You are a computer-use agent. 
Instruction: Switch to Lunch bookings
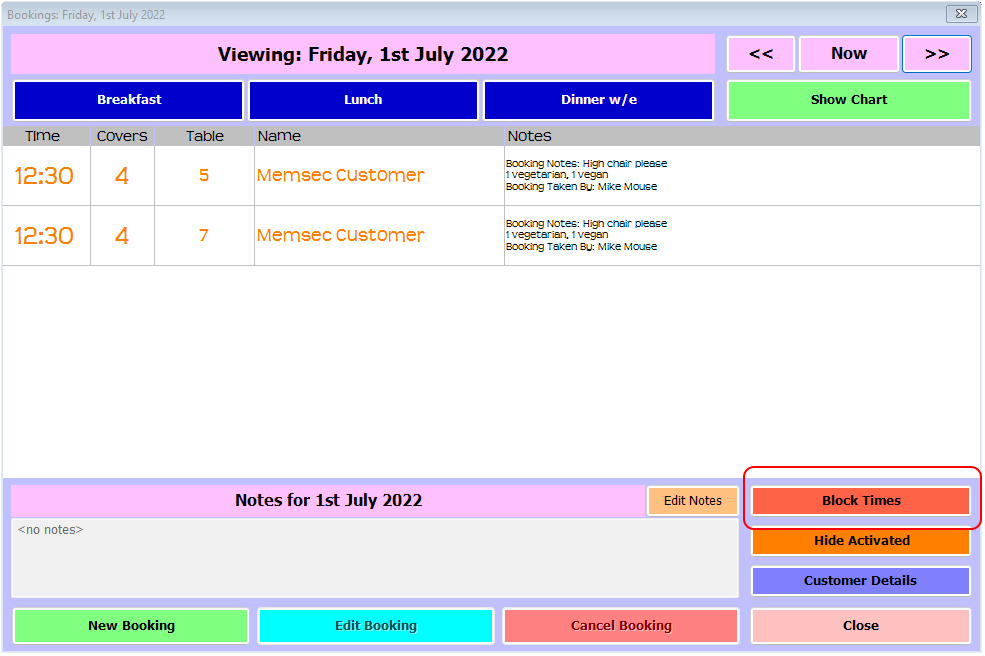[x=363, y=100]
